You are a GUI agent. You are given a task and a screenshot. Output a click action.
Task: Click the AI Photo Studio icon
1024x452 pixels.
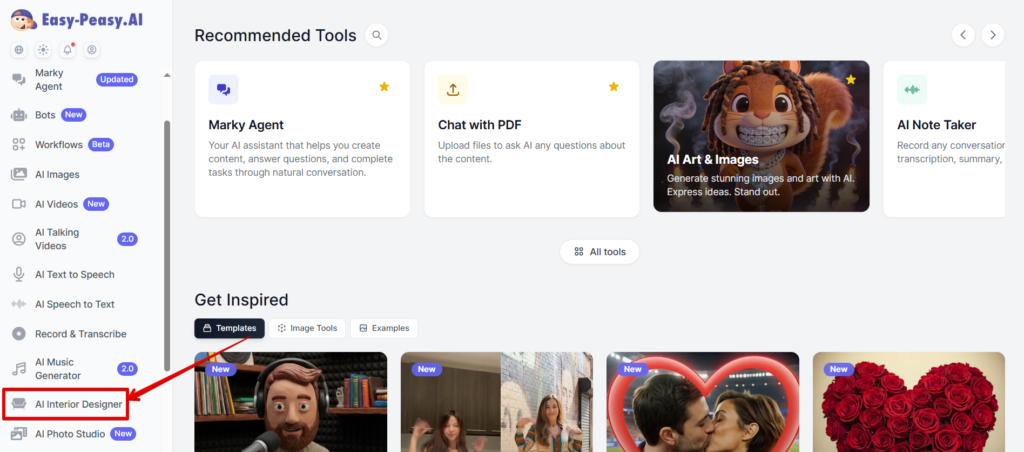coord(19,434)
